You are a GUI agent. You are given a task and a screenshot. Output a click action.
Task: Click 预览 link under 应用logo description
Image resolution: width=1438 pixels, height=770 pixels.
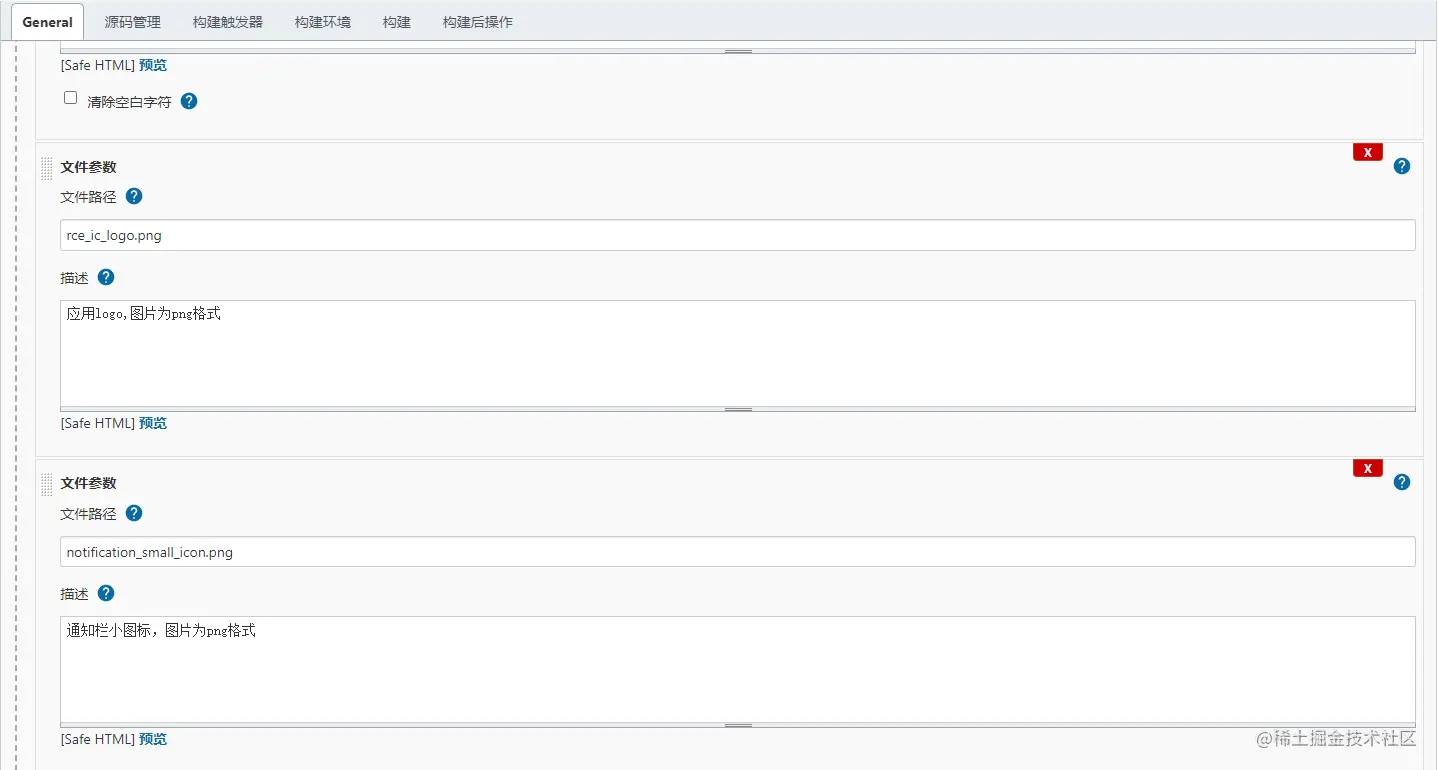[x=153, y=423]
